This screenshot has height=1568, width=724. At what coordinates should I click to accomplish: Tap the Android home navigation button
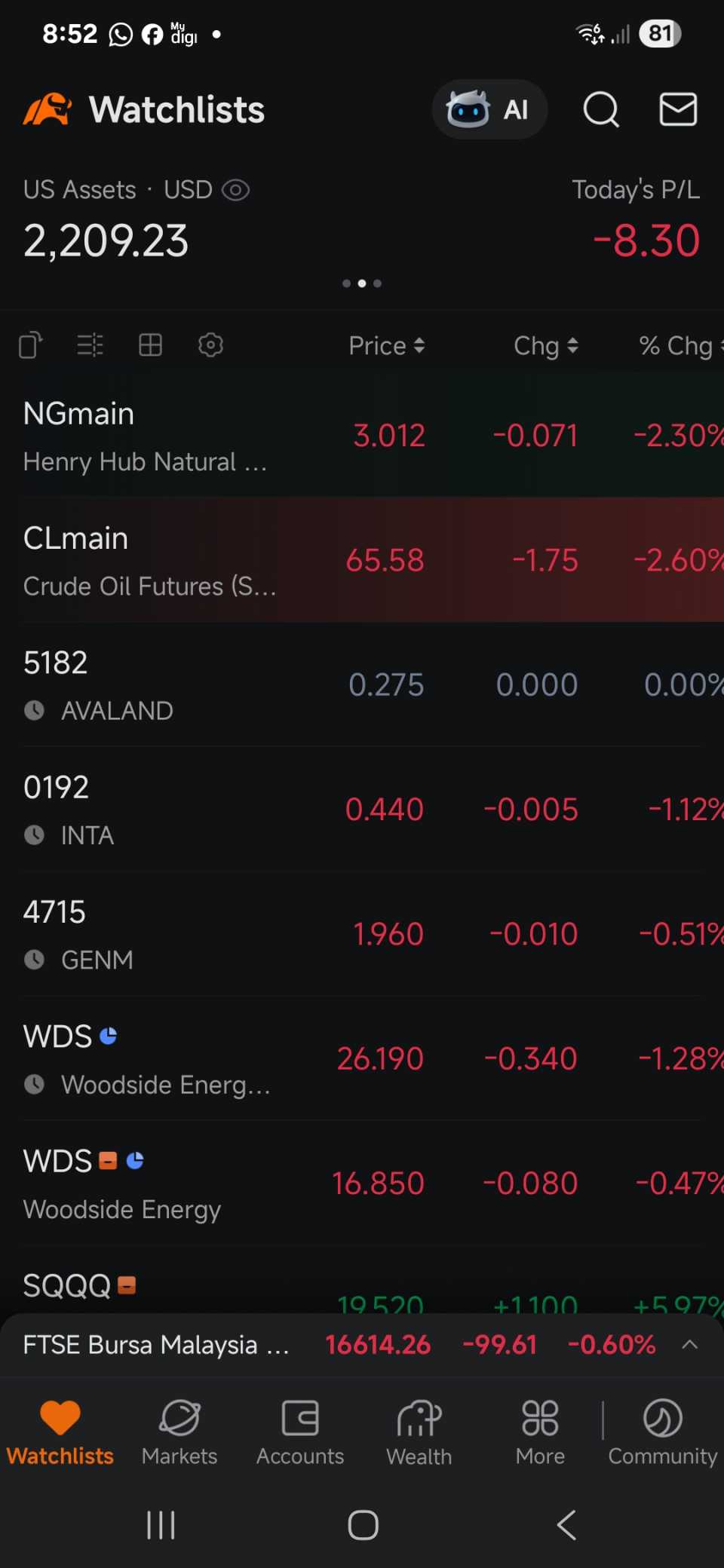363,1525
